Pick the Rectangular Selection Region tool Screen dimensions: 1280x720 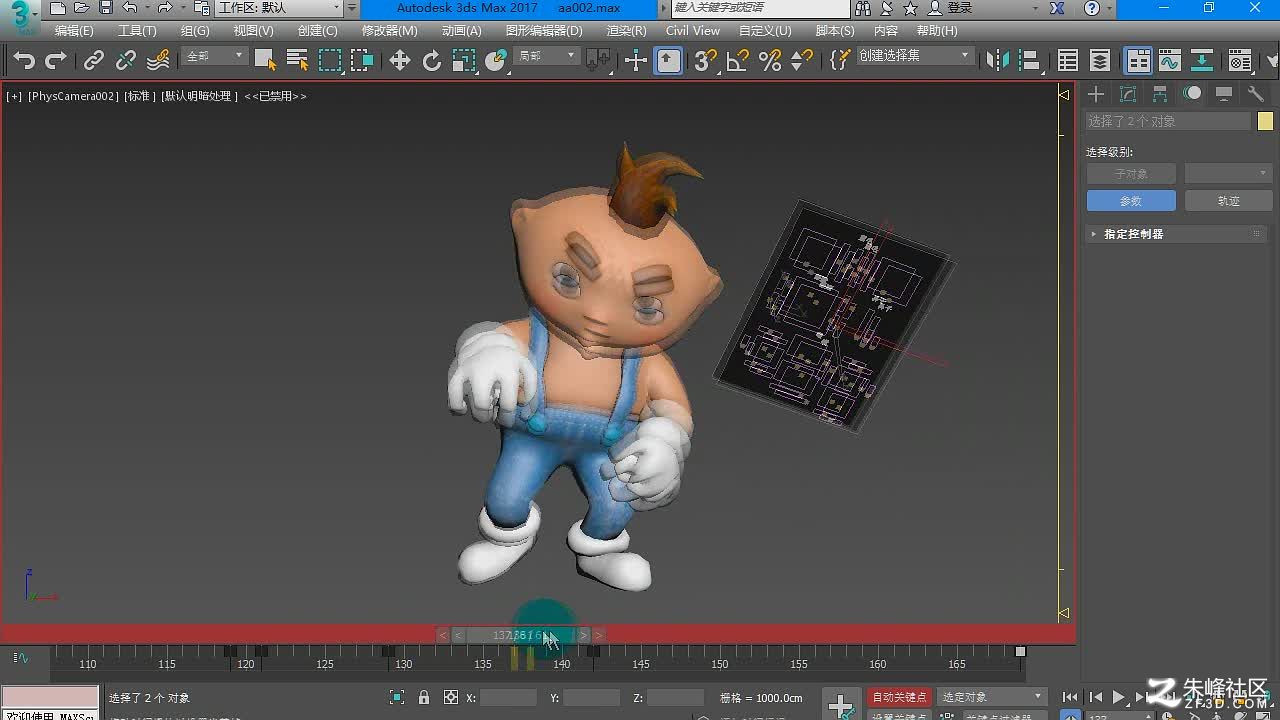coord(330,60)
